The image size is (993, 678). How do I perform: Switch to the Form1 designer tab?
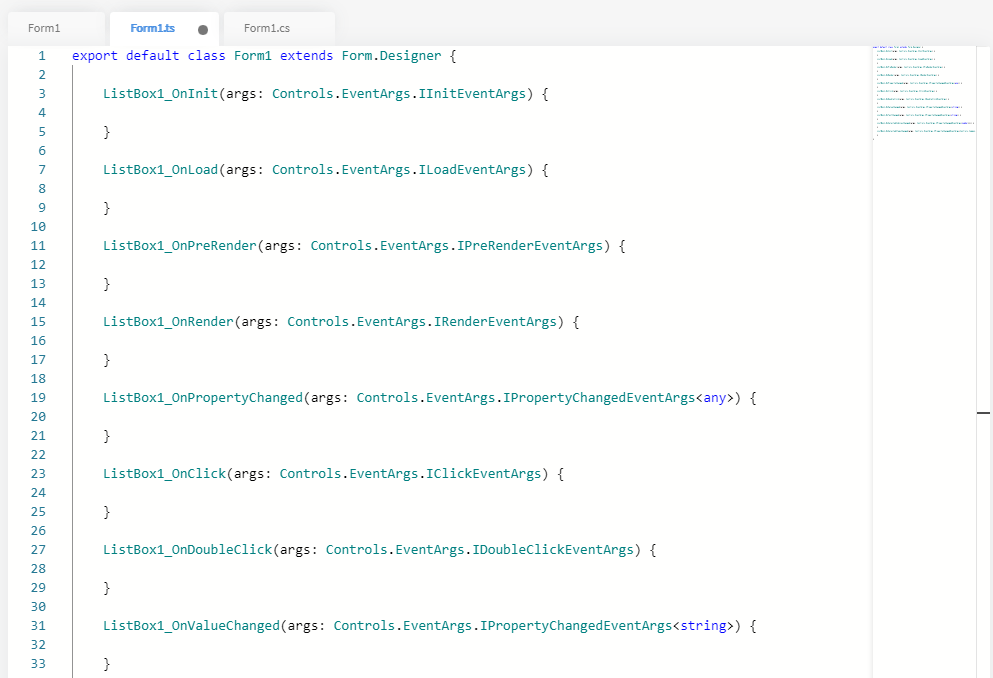click(x=44, y=28)
